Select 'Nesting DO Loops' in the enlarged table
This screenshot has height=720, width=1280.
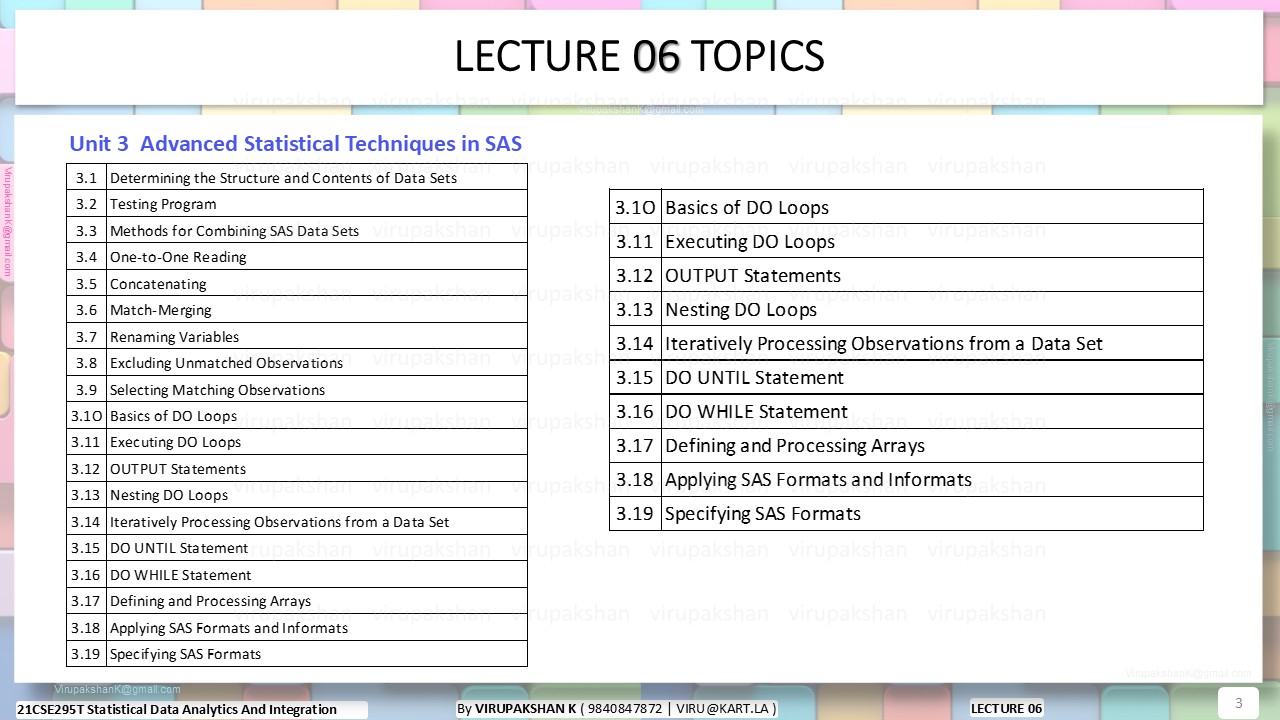tap(741, 310)
